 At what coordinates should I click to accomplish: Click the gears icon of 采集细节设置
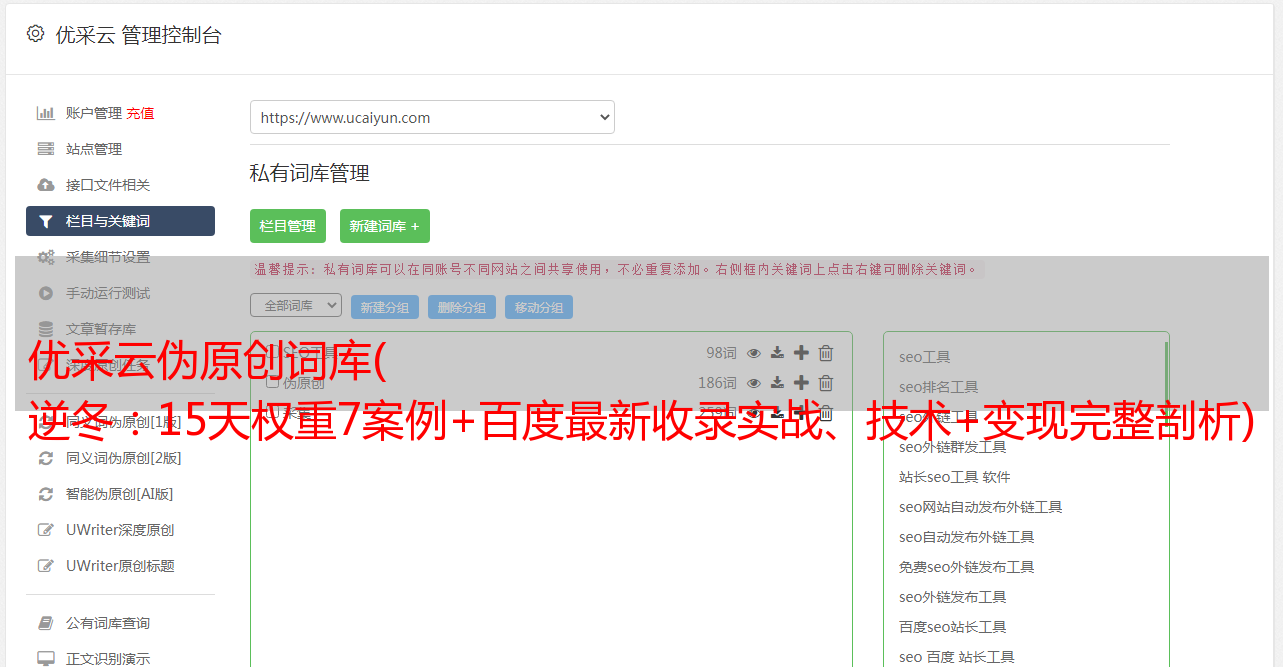(46, 257)
